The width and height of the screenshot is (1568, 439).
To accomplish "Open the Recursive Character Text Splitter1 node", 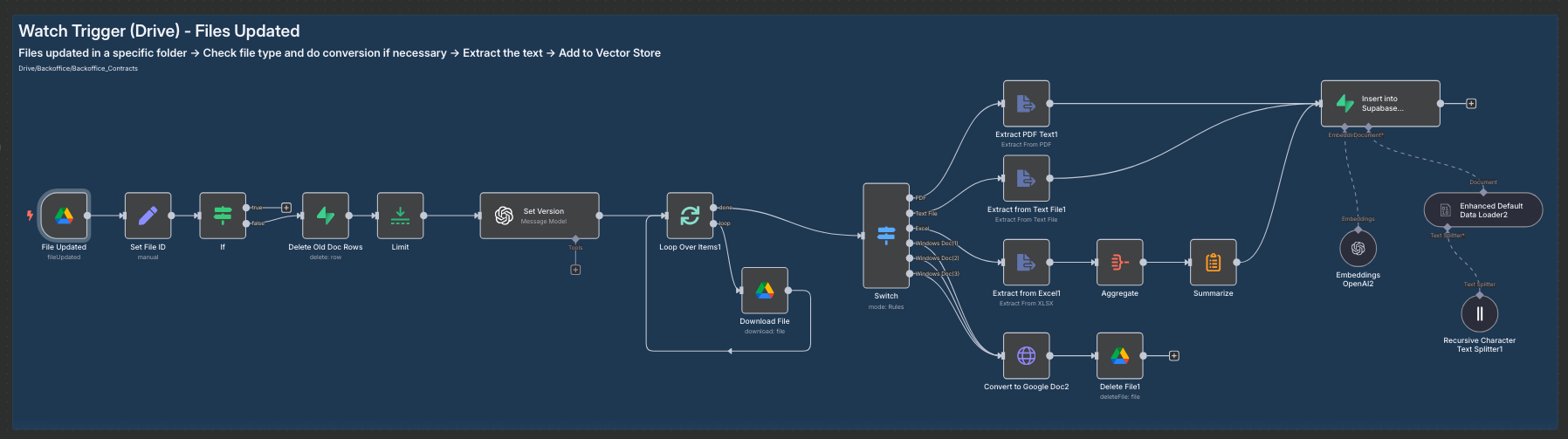I will tap(1480, 314).
